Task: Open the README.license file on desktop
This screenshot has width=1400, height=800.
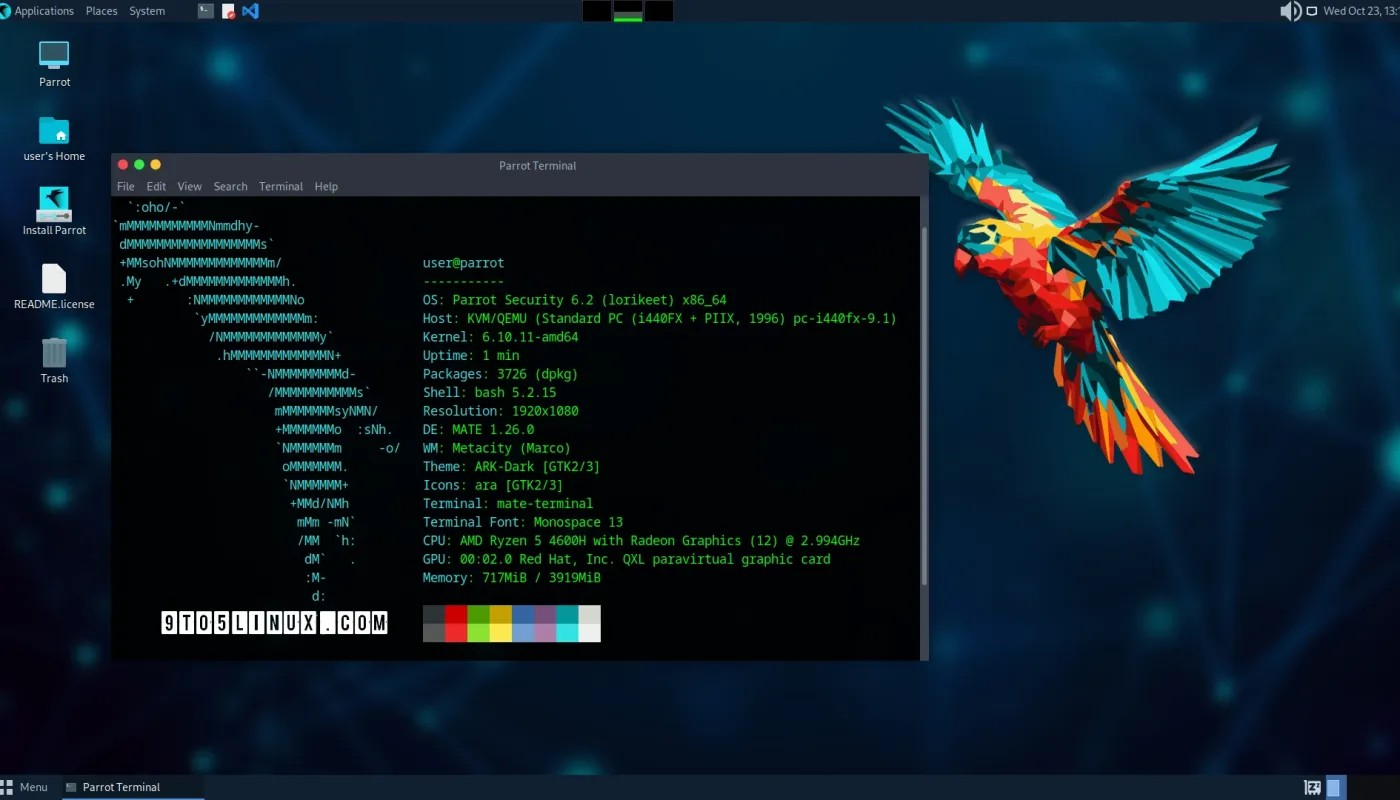Action: [x=53, y=278]
